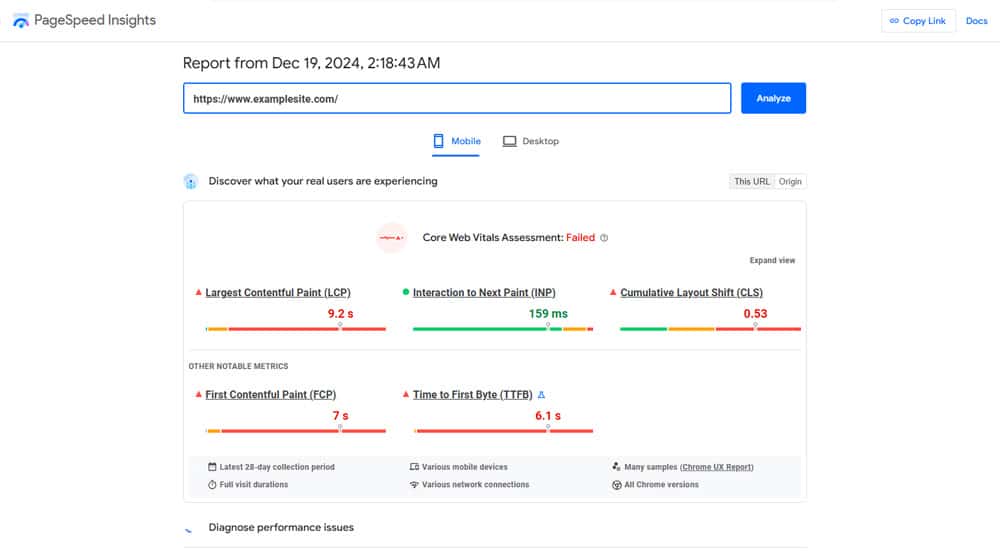1000x560 pixels.
Task: Open the Docs link
Action: (976, 21)
